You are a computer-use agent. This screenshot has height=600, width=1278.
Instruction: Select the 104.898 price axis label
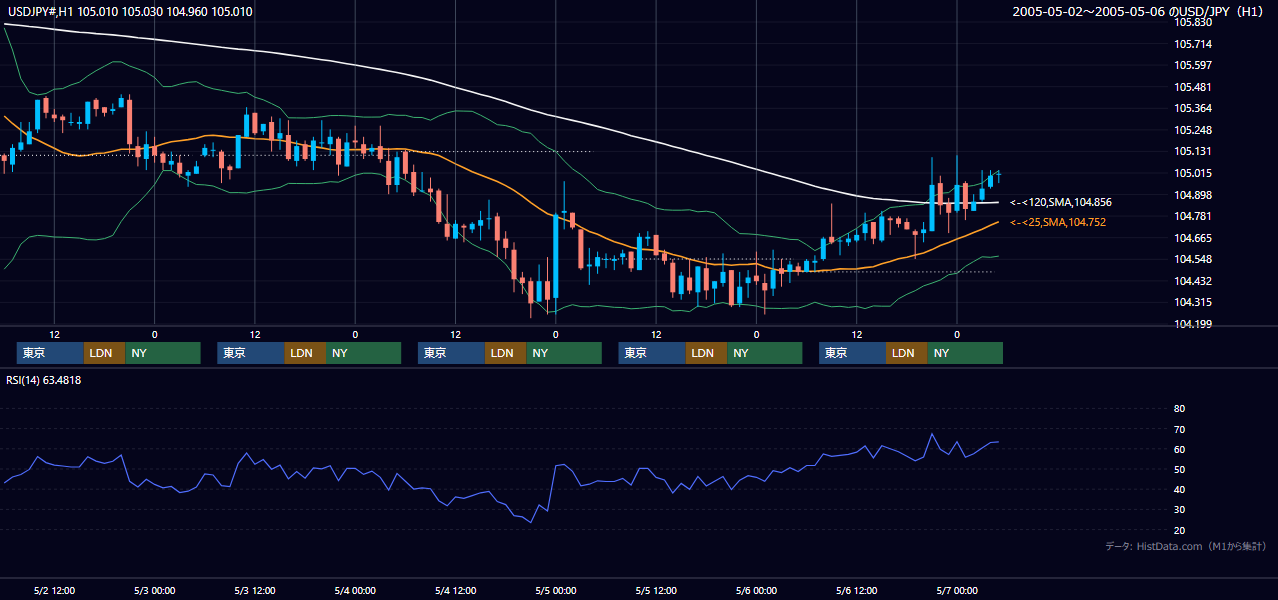1193,195
